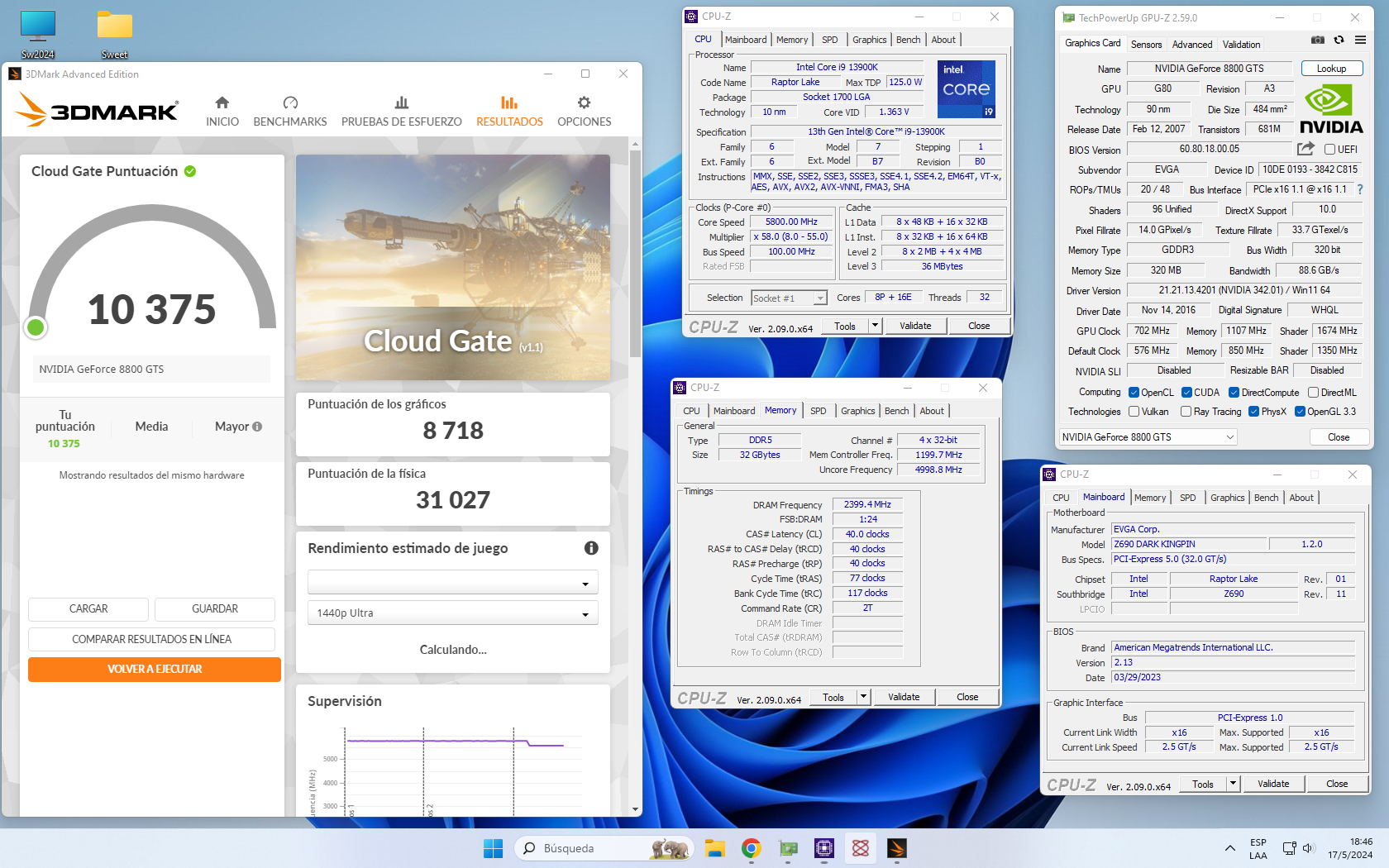Show hidden tray icons chevron

(x=1230, y=848)
